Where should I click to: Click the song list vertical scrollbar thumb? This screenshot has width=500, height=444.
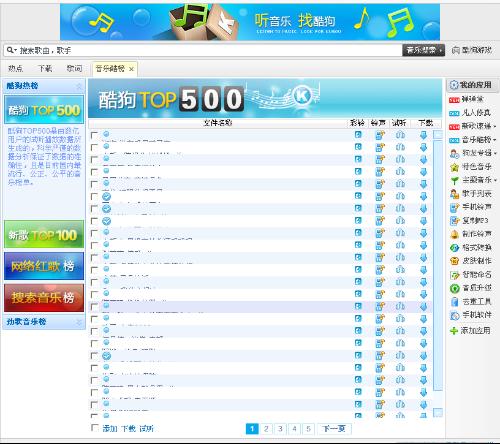coord(438,265)
